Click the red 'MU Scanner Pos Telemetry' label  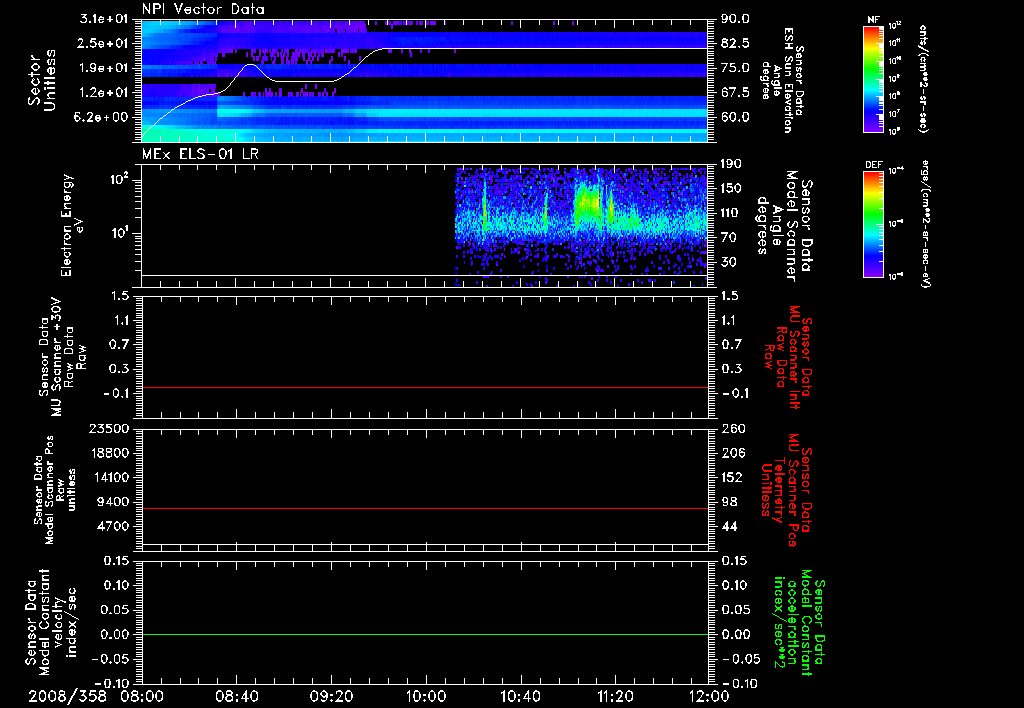click(786, 490)
